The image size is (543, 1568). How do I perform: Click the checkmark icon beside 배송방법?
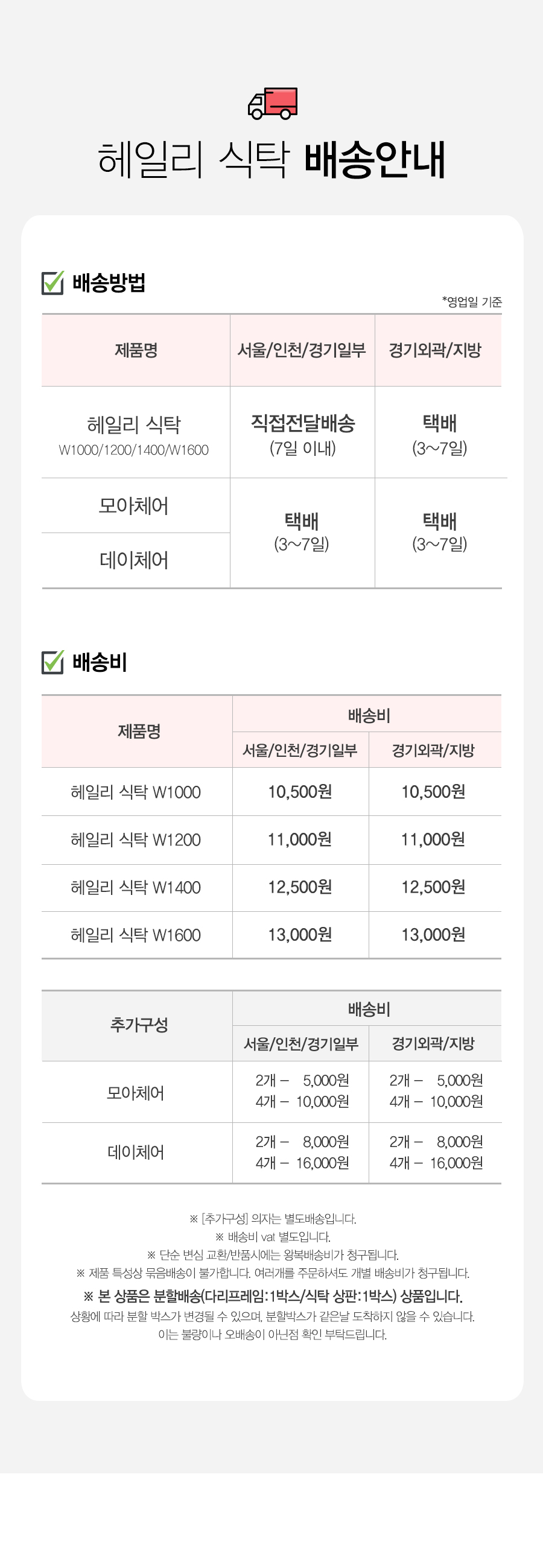[52, 282]
